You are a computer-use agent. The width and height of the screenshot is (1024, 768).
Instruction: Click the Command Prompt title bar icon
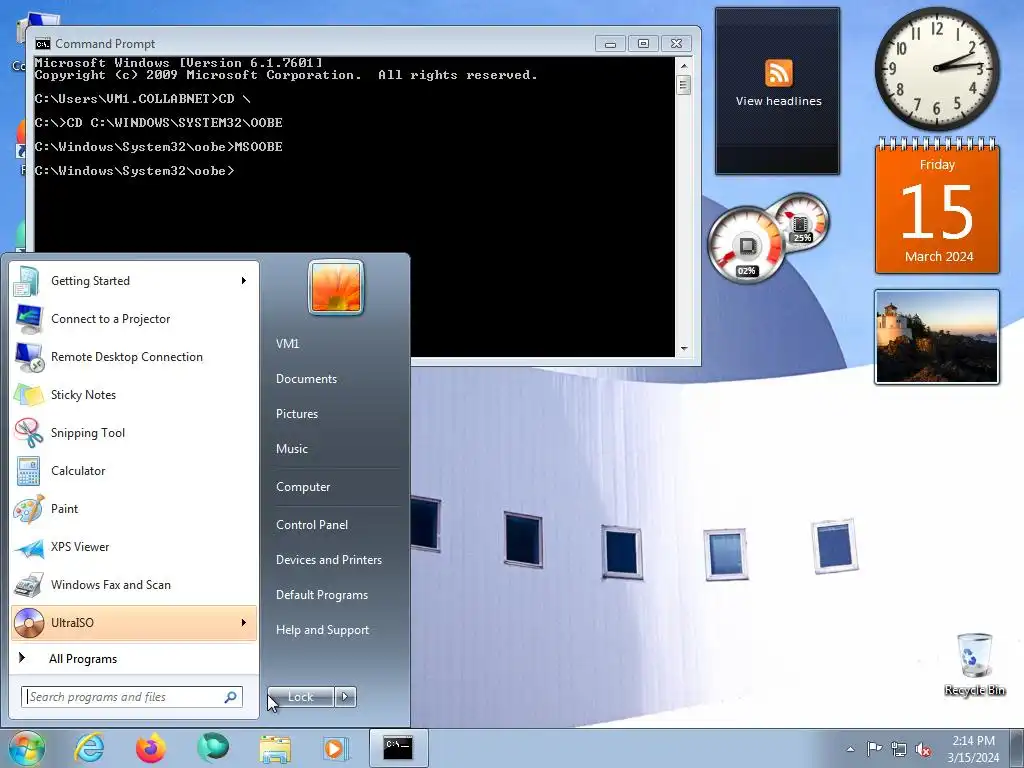click(x=42, y=44)
